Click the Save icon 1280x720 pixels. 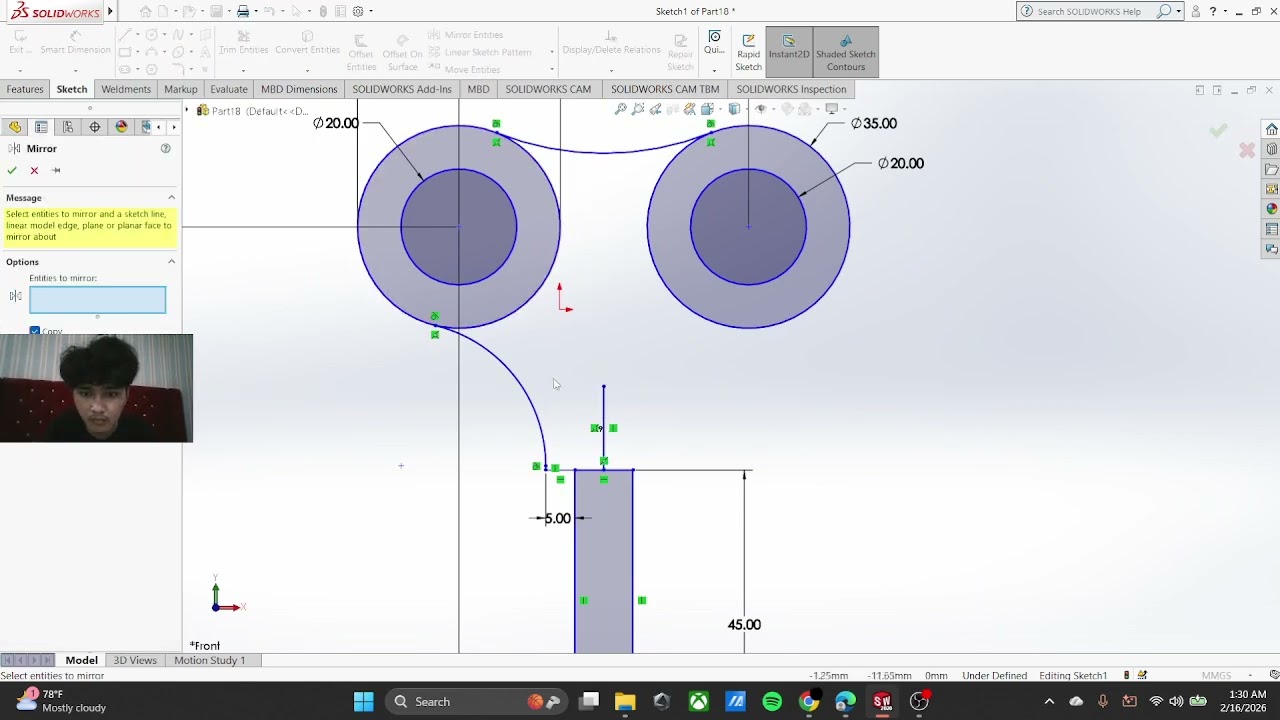click(x=217, y=11)
